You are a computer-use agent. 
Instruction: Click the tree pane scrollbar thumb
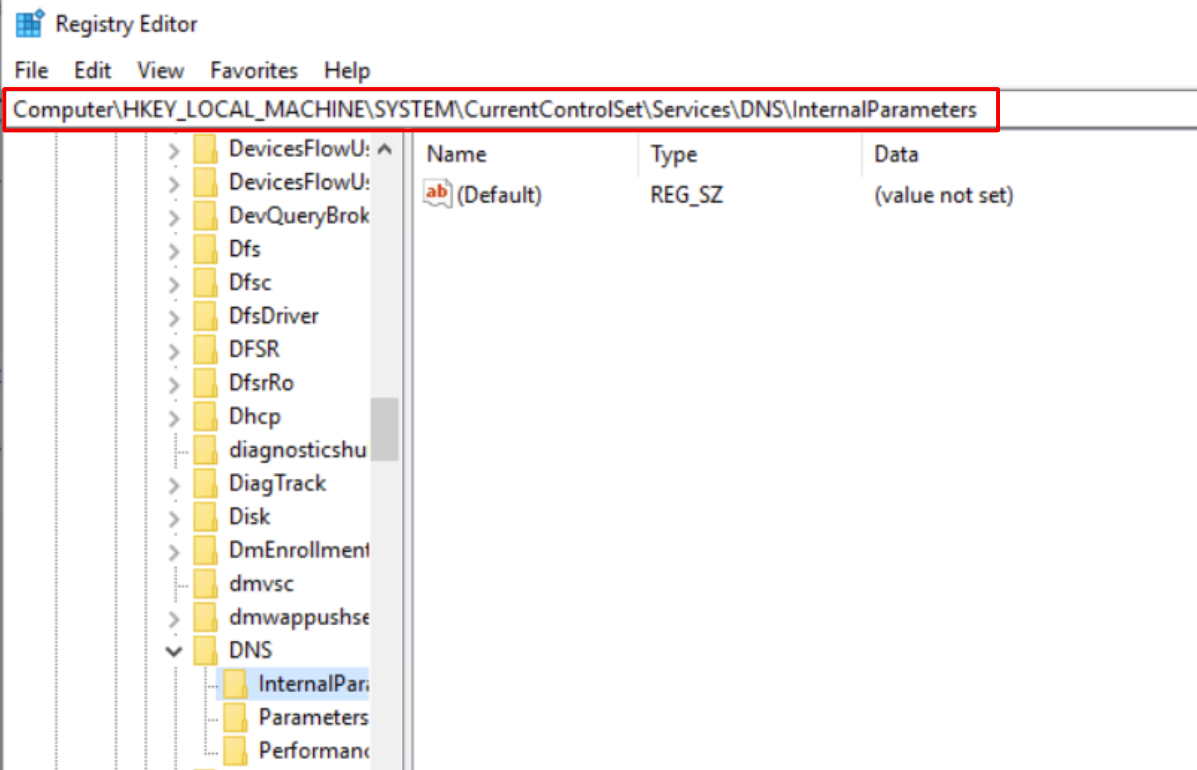385,429
